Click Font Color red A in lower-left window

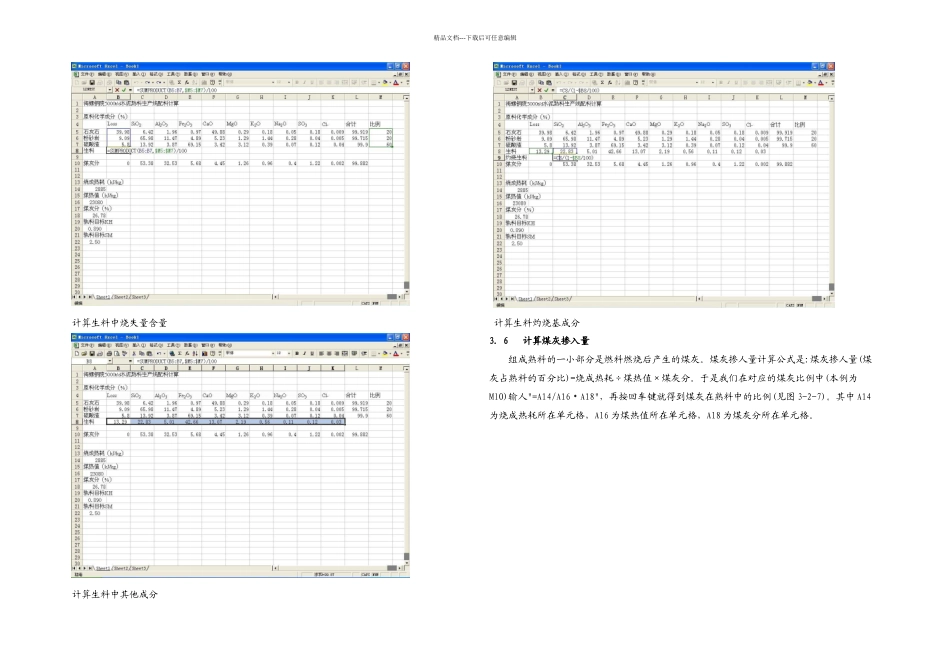click(396, 353)
